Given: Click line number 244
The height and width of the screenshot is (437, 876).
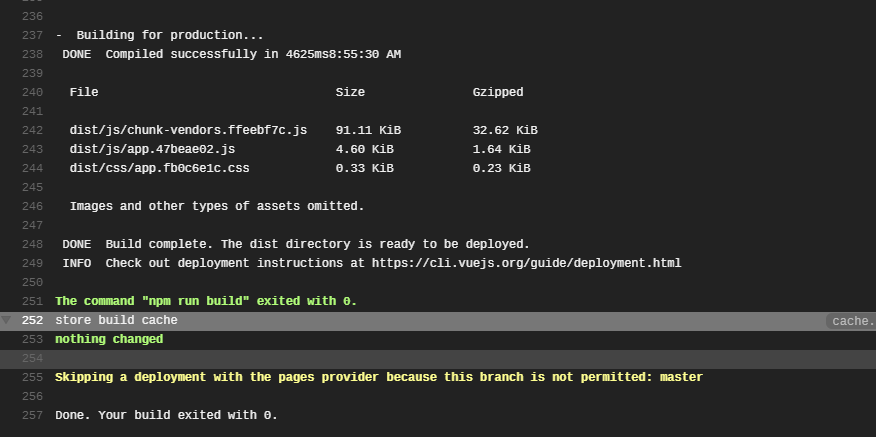Looking at the screenshot, I should click(32, 168).
